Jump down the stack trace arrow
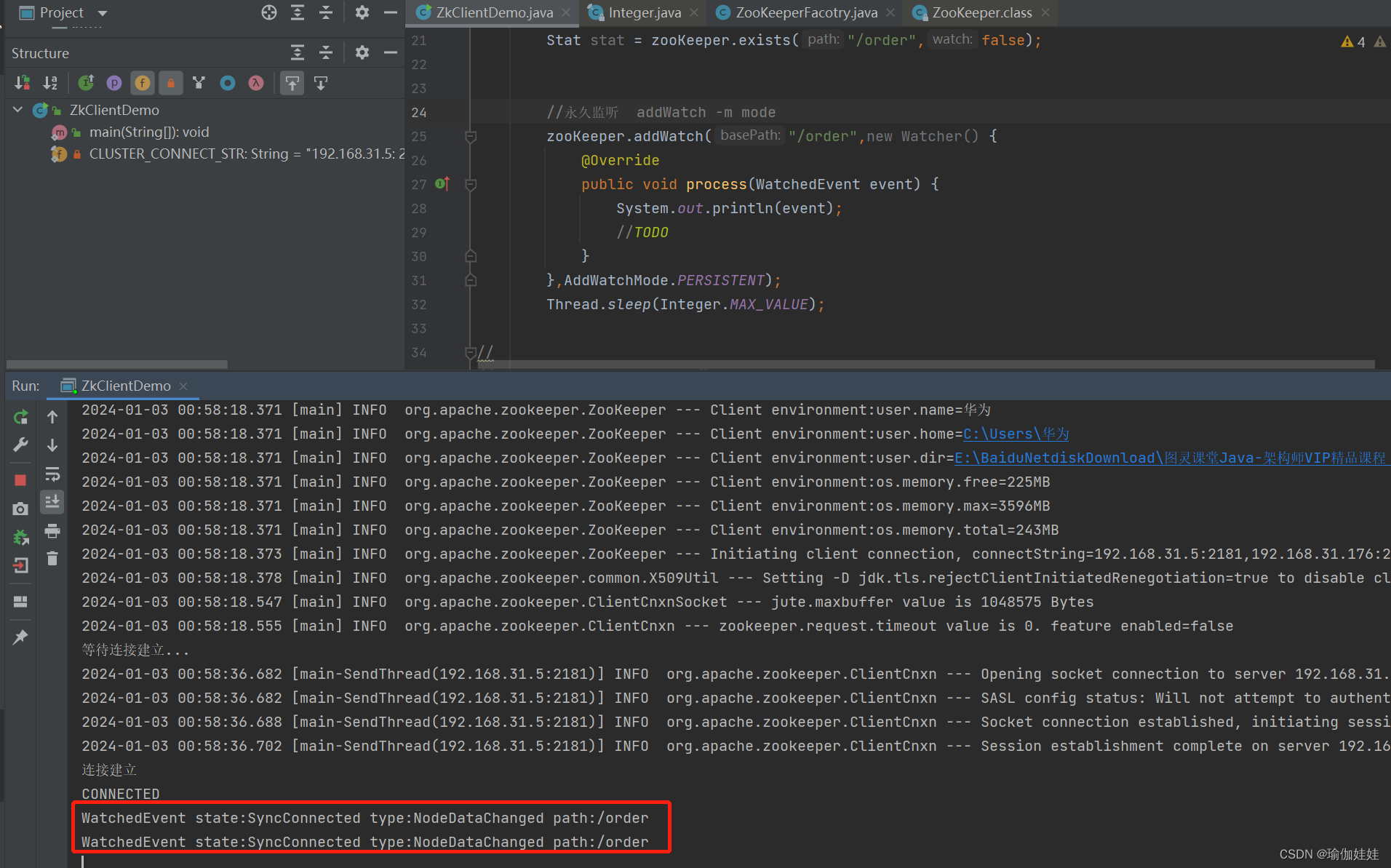Screen dimensions: 1391x868 (52, 445)
